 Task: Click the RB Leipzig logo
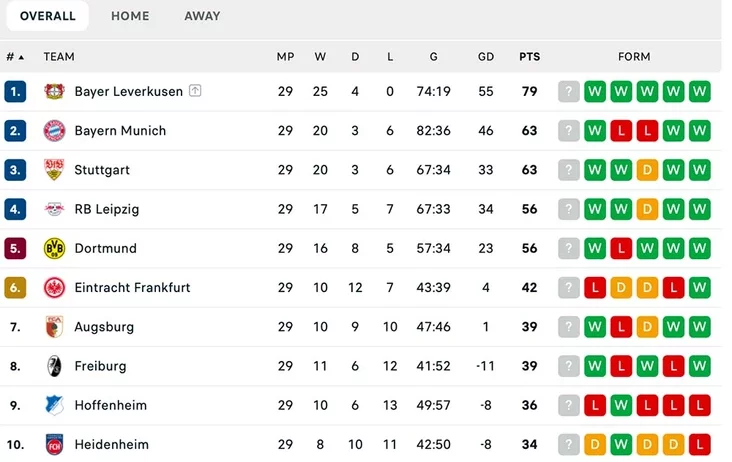click(x=55, y=209)
